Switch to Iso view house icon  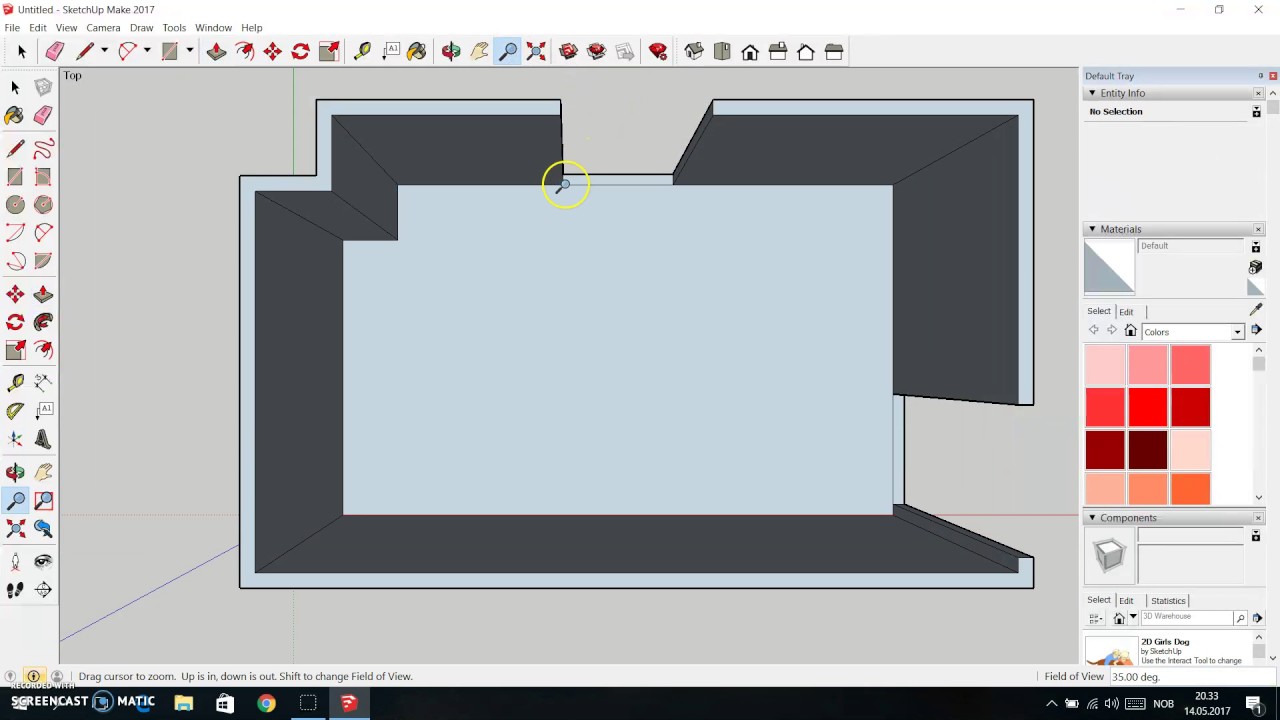[x=693, y=51]
